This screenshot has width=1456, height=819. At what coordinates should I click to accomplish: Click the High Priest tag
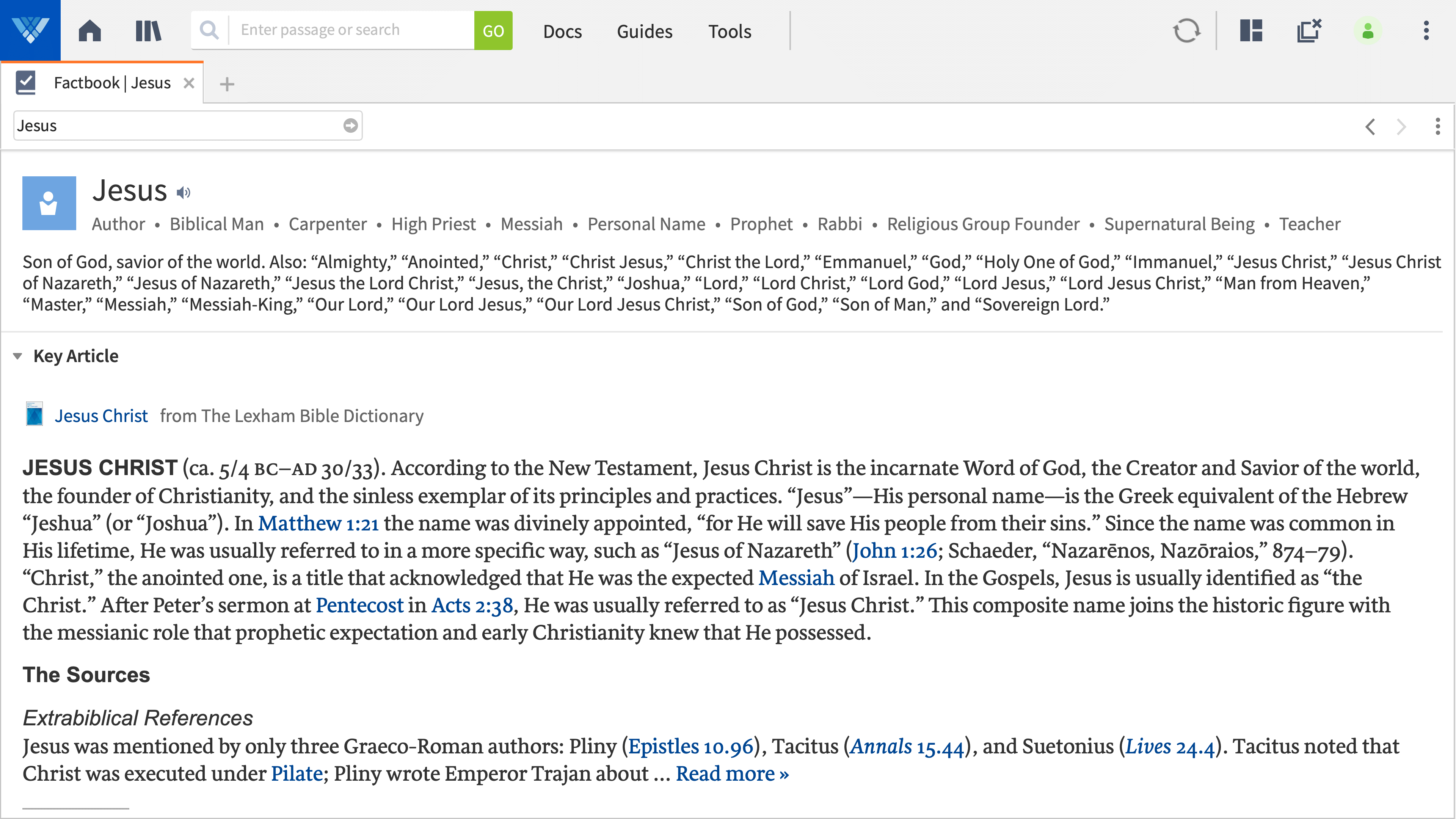pos(433,224)
